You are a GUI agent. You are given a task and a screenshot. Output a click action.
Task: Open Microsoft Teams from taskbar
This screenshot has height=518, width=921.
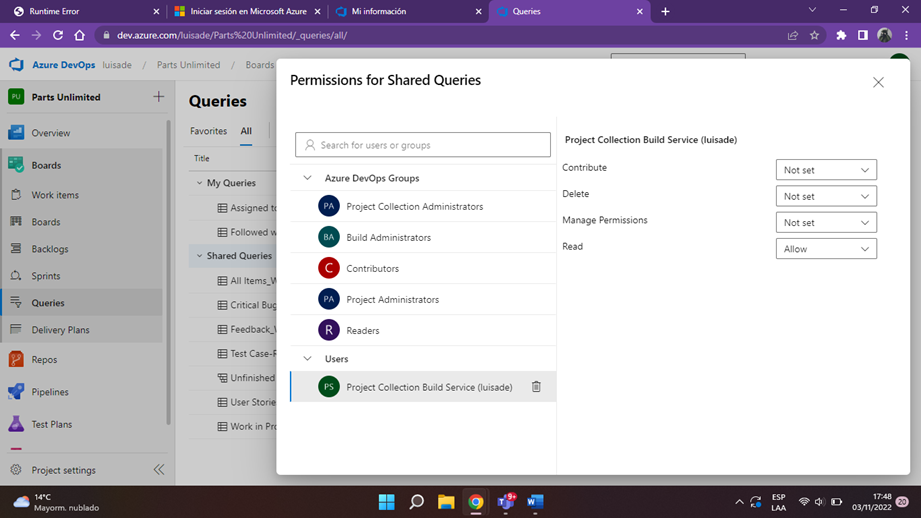(506, 502)
